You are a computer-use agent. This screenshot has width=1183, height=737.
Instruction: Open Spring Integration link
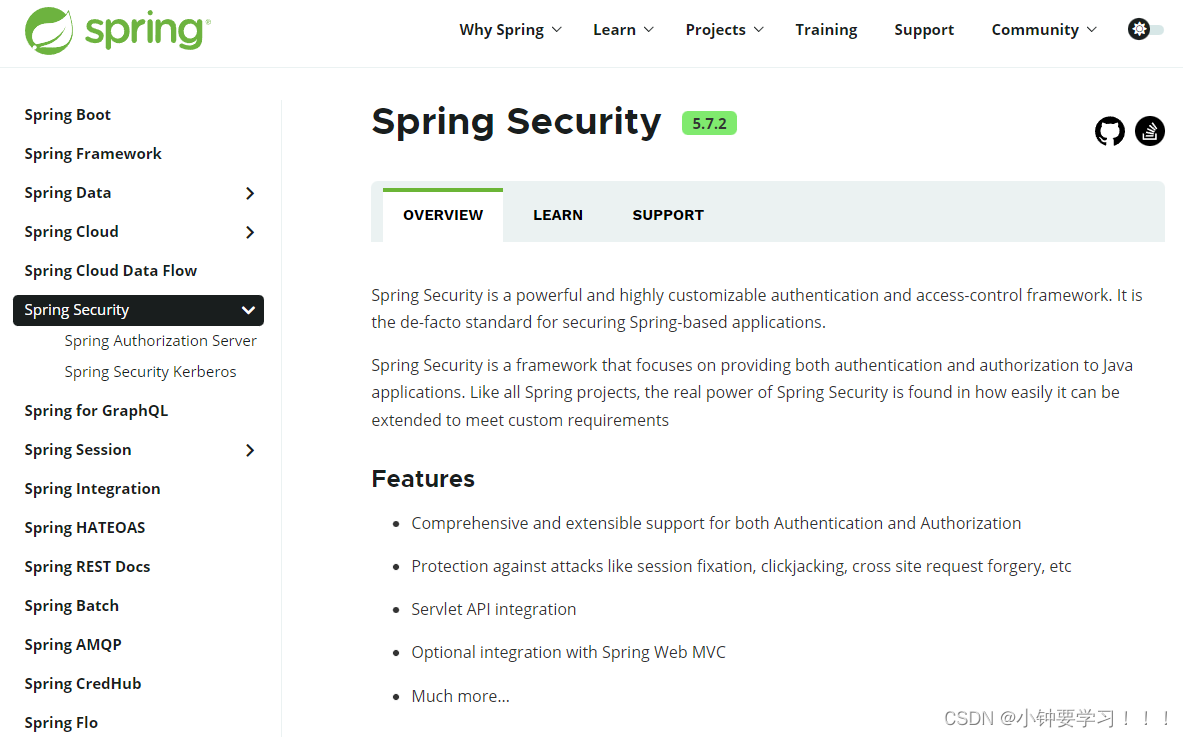point(92,489)
